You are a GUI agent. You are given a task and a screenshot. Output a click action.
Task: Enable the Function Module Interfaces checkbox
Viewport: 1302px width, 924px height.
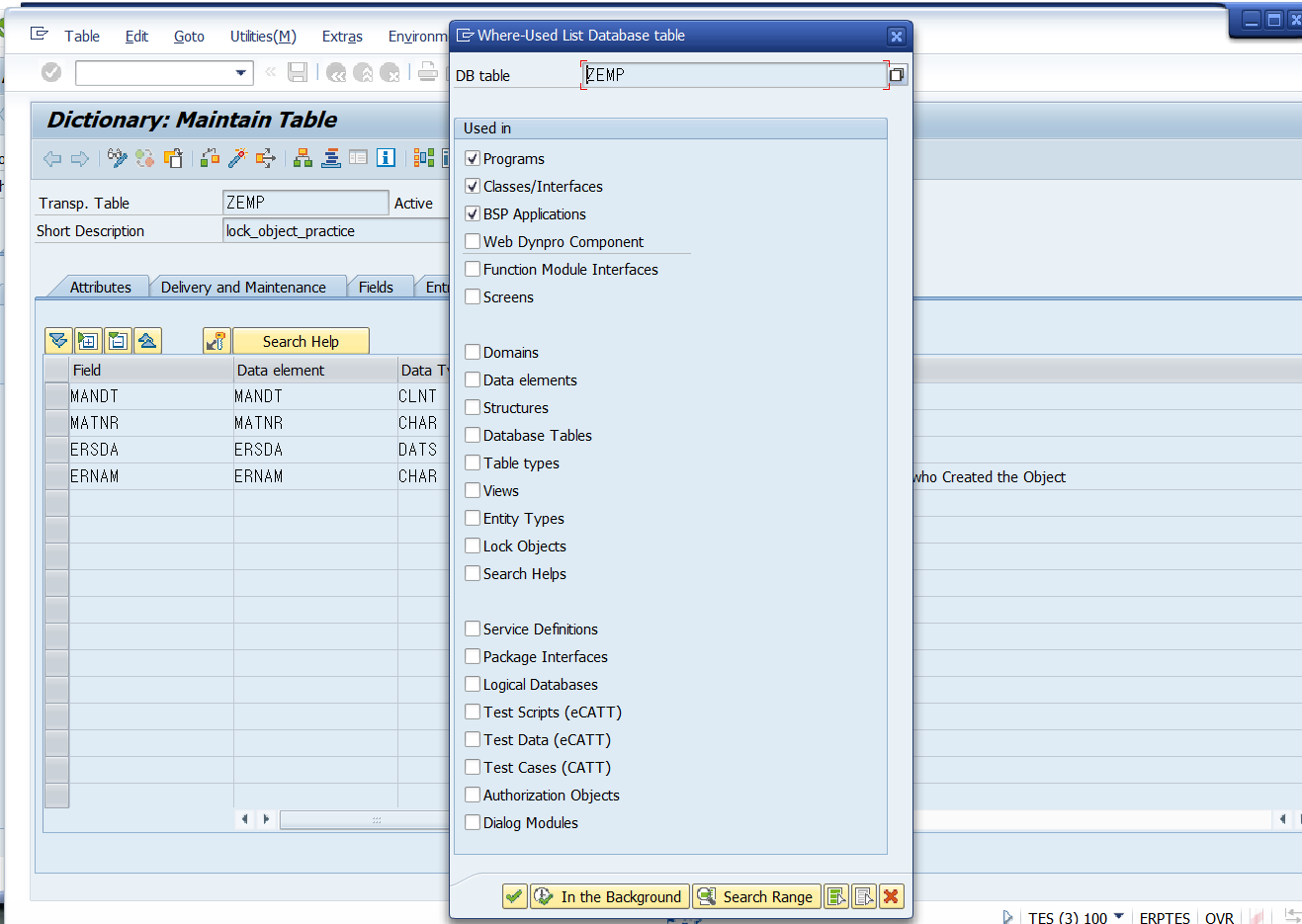473,269
